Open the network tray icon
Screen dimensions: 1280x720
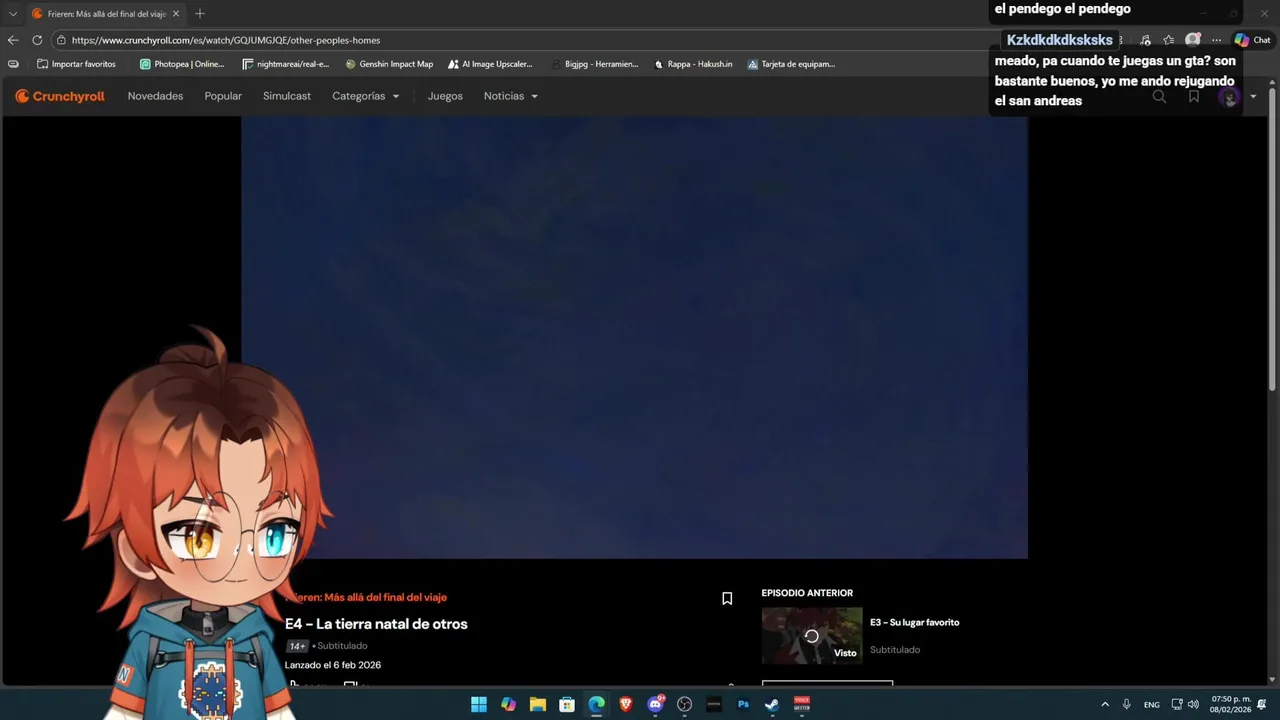pyautogui.click(x=1177, y=704)
